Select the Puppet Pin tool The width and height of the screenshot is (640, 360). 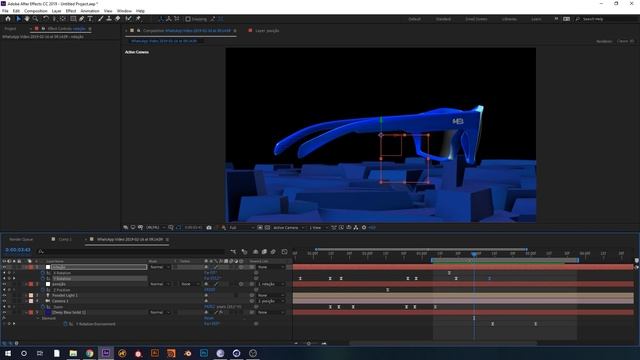(138, 19)
